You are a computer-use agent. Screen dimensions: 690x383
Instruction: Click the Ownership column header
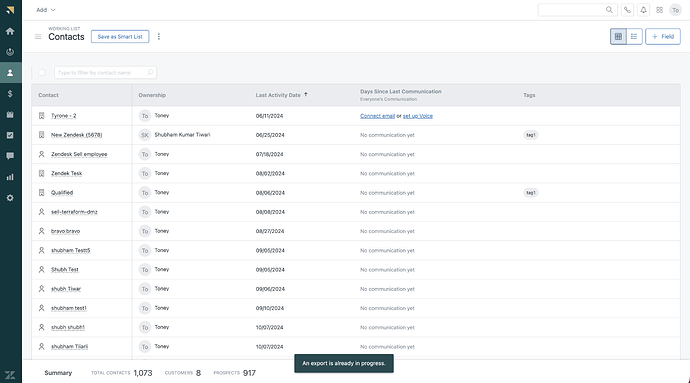152,95
